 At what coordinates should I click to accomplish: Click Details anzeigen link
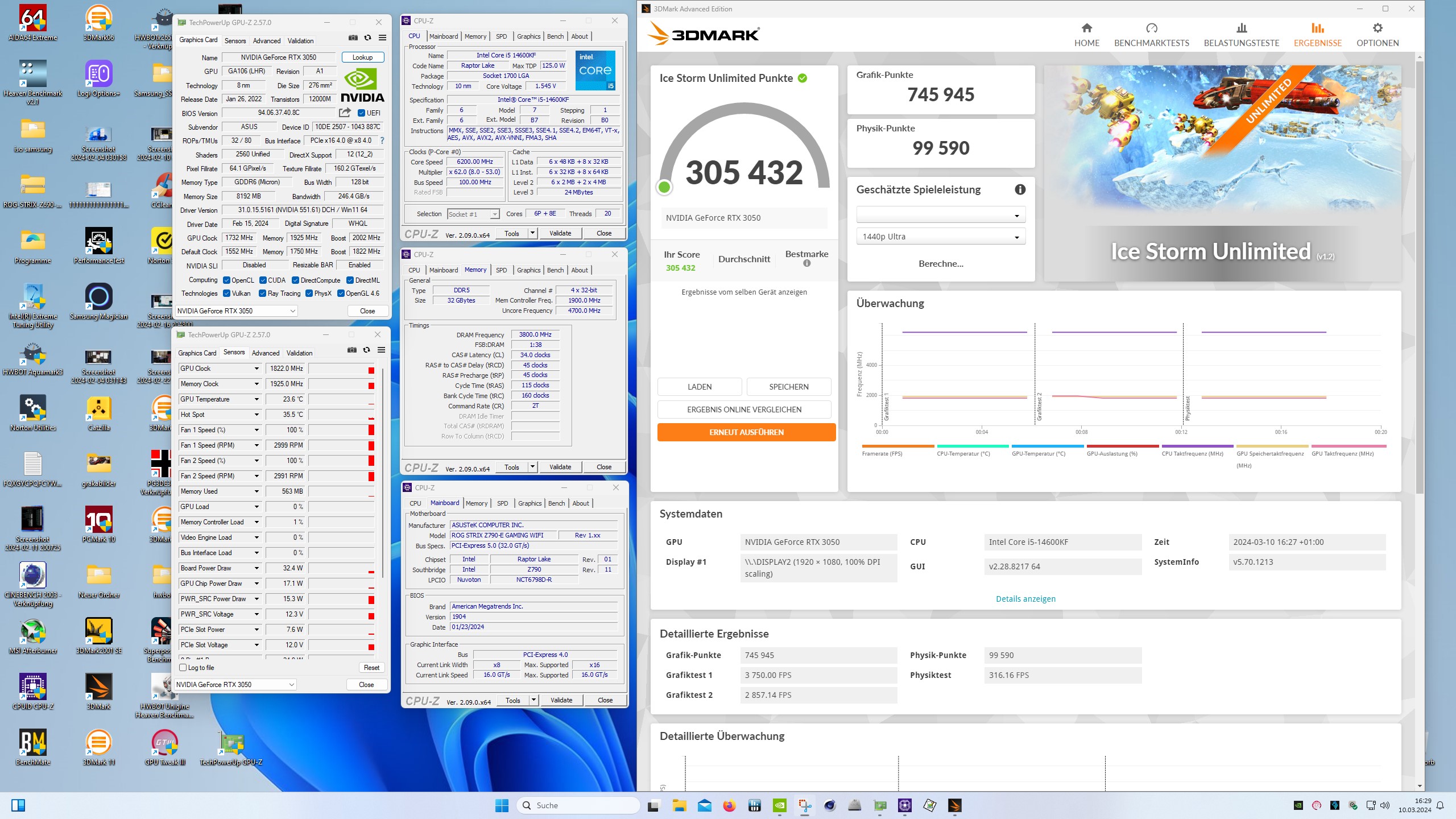1025,599
